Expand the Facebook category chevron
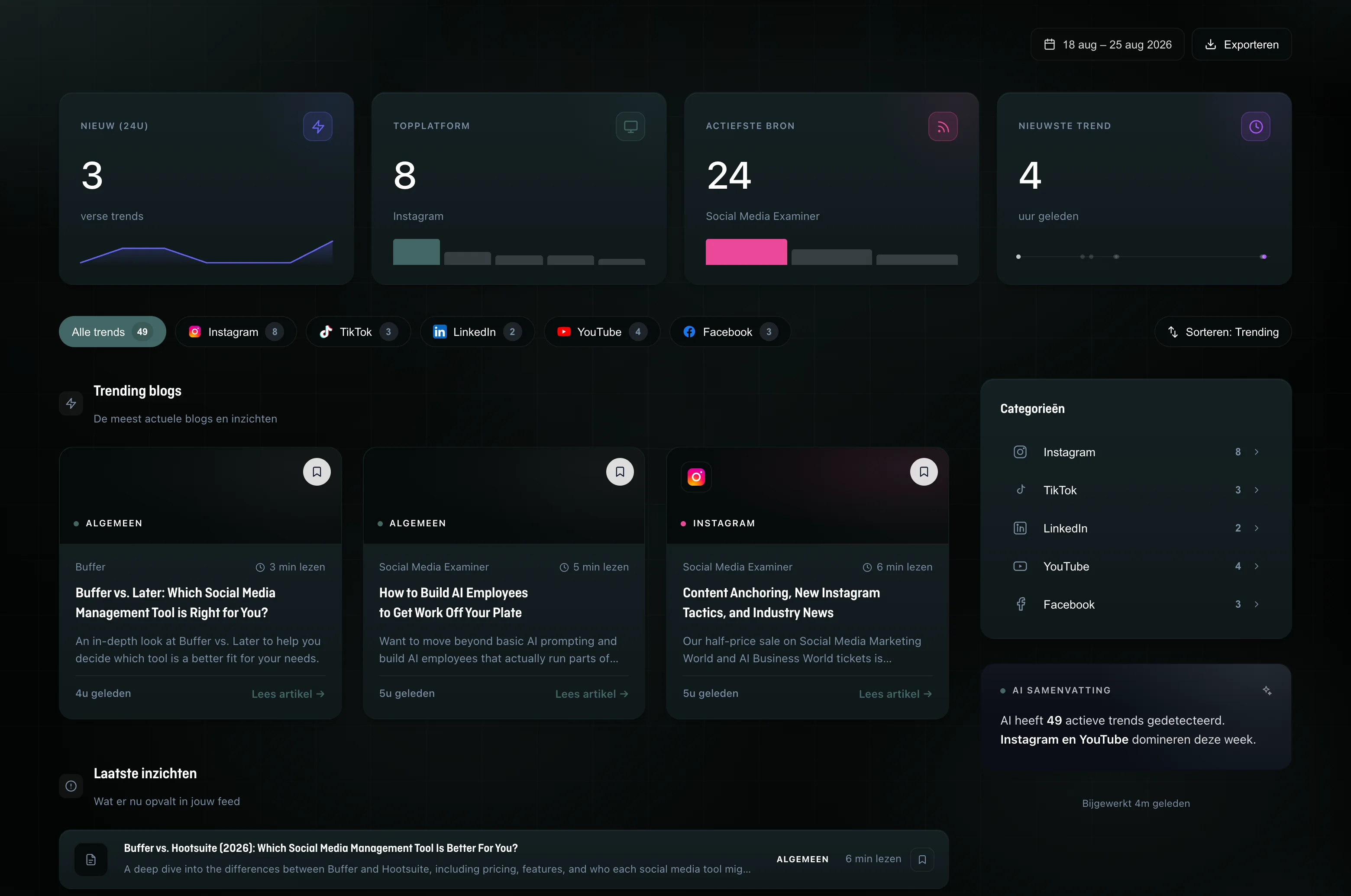Screen dimensions: 1351x896 coord(1257,604)
